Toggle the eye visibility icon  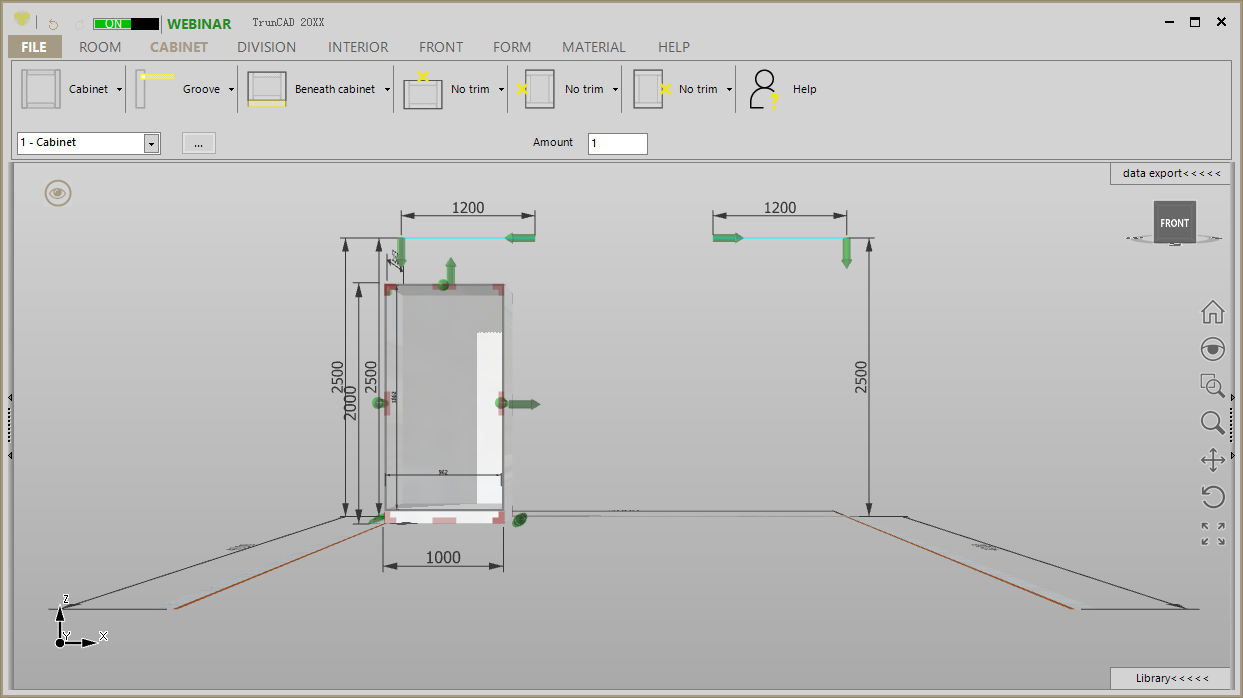pyautogui.click(x=58, y=193)
